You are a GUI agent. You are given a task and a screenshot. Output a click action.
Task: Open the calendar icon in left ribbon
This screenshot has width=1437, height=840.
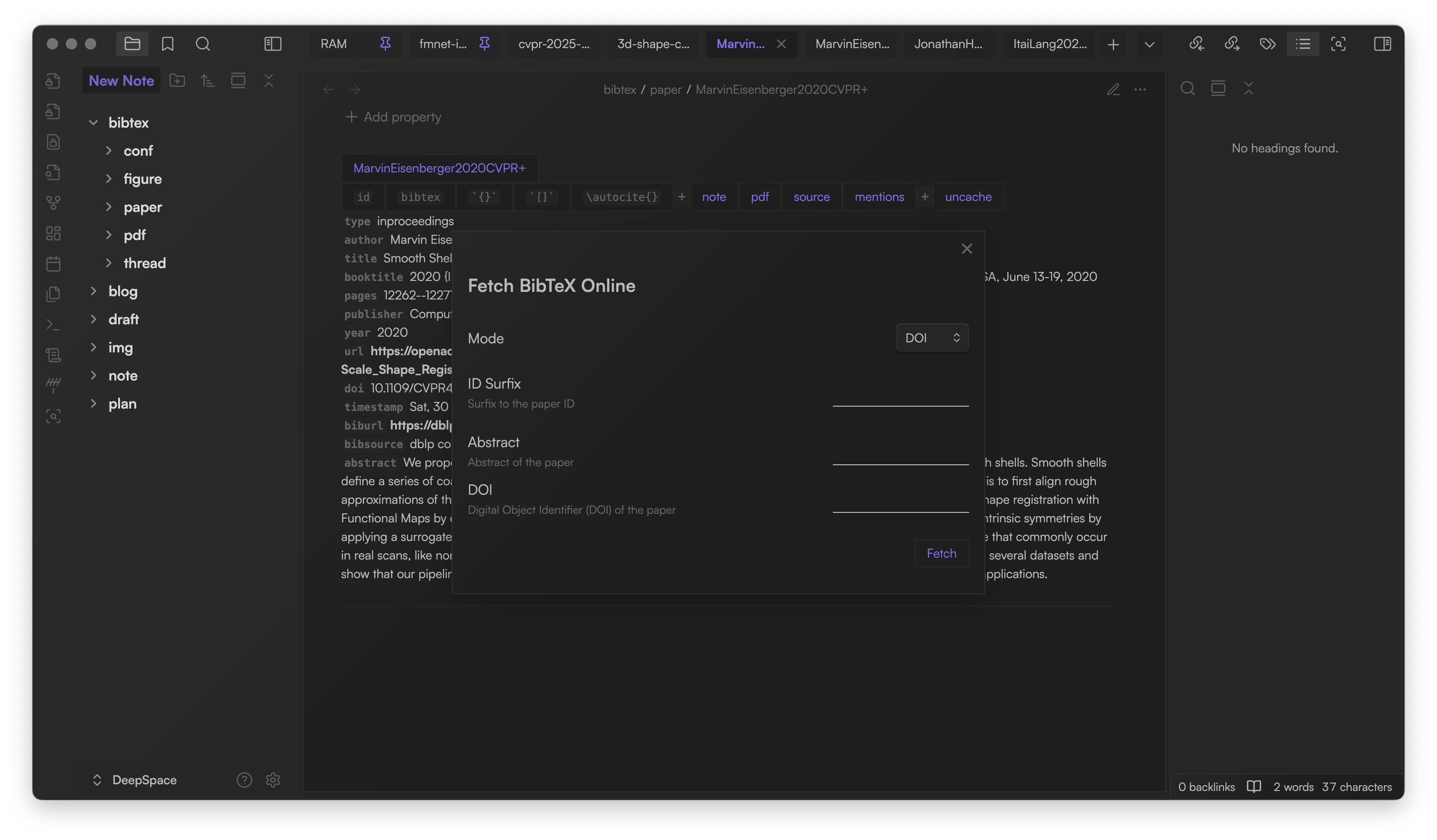(x=53, y=263)
